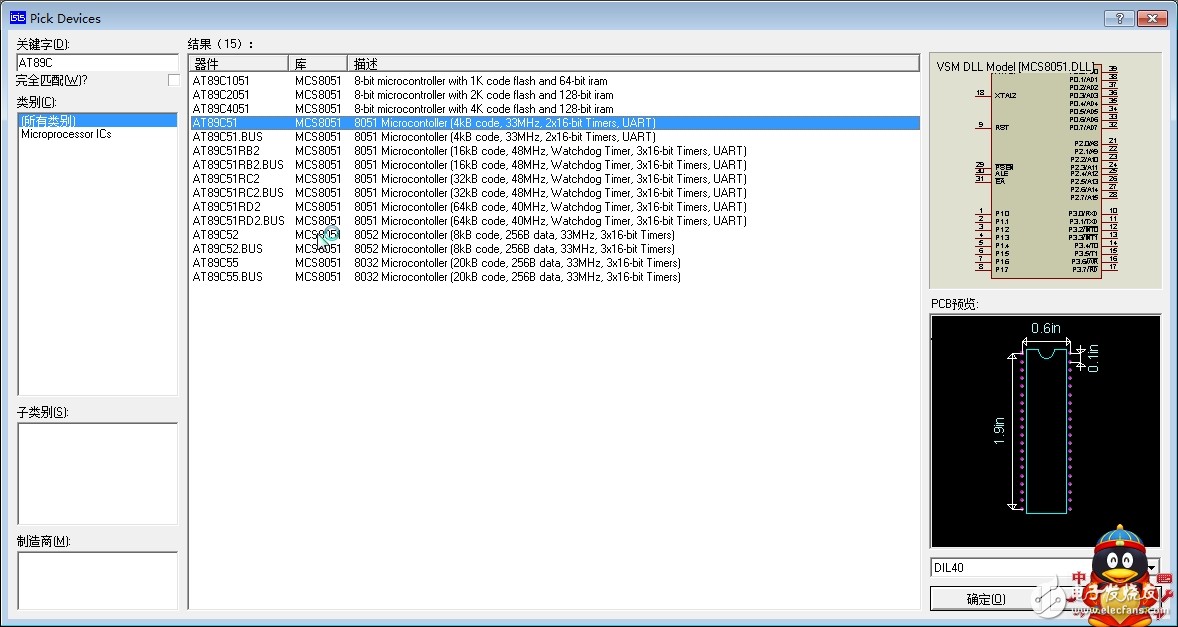Image resolution: width=1178 pixels, height=627 pixels.
Task: Click the 器件 column header
Action: pyautogui.click(x=238, y=63)
